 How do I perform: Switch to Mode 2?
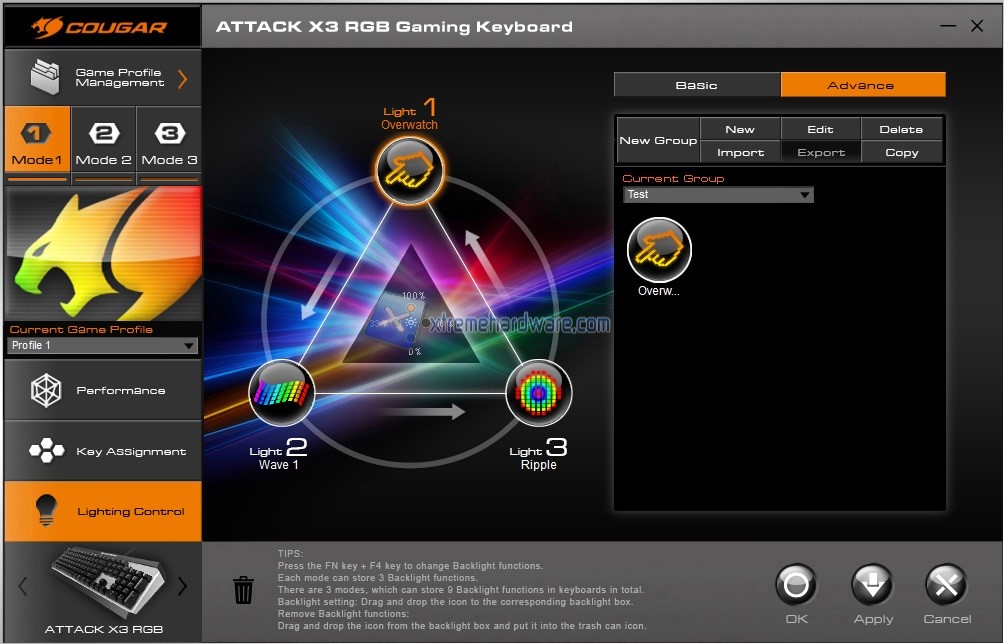[x=104, y=145]
